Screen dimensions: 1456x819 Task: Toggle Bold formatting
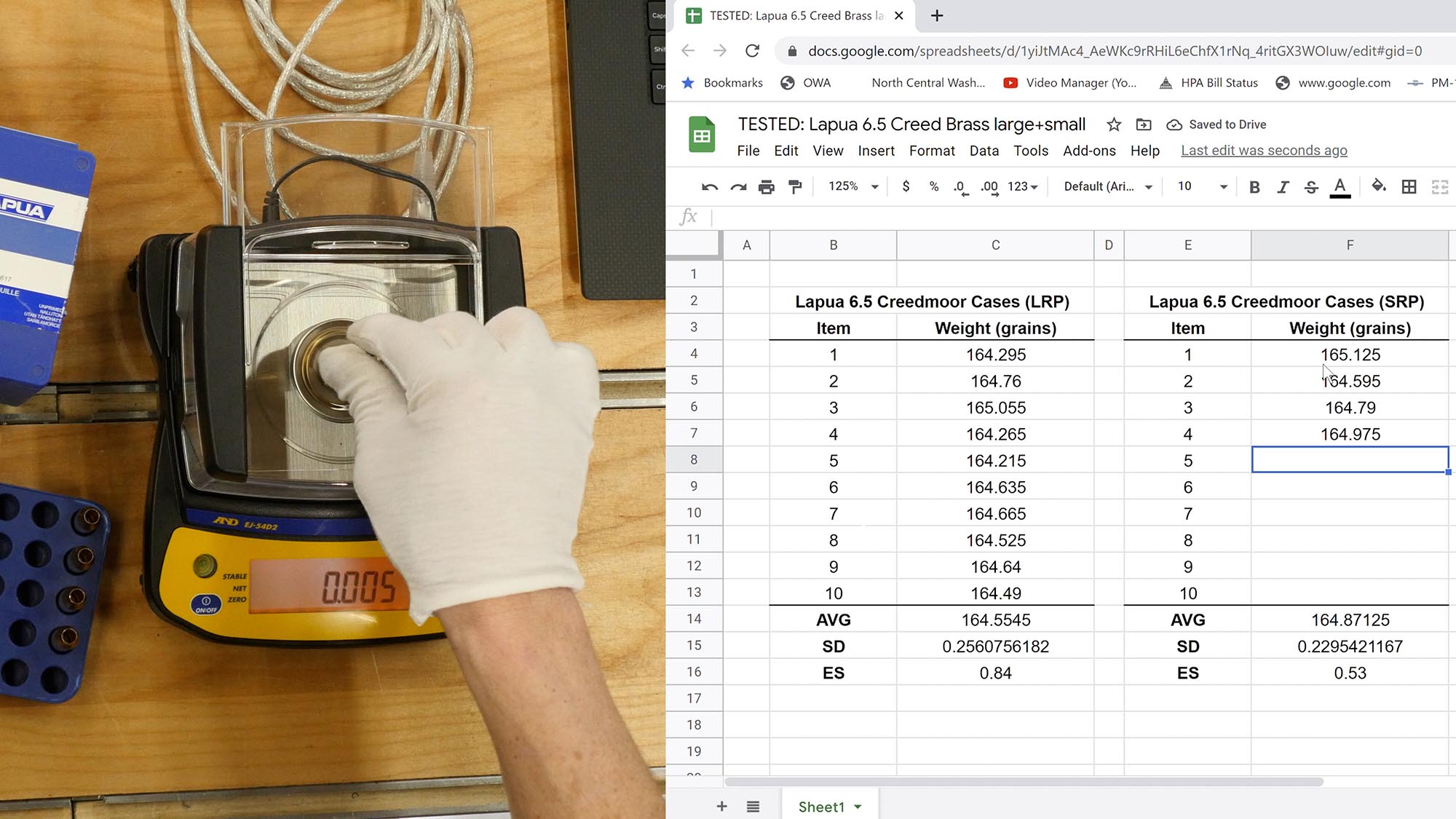point(1254,187)
